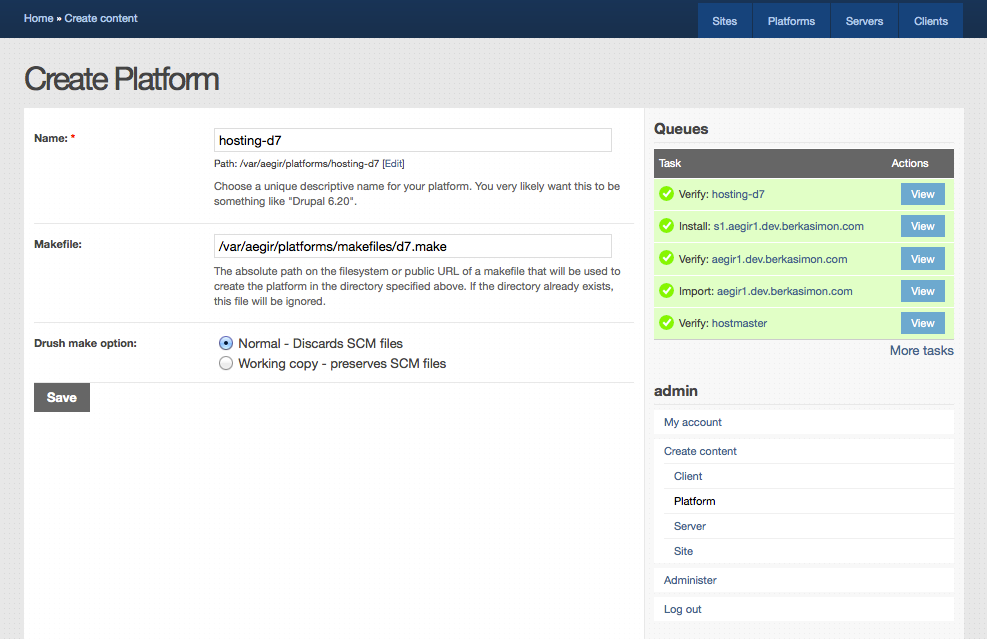Choose Platform under Create content
The width and height of the screenshot is (987, 639).
694,501
